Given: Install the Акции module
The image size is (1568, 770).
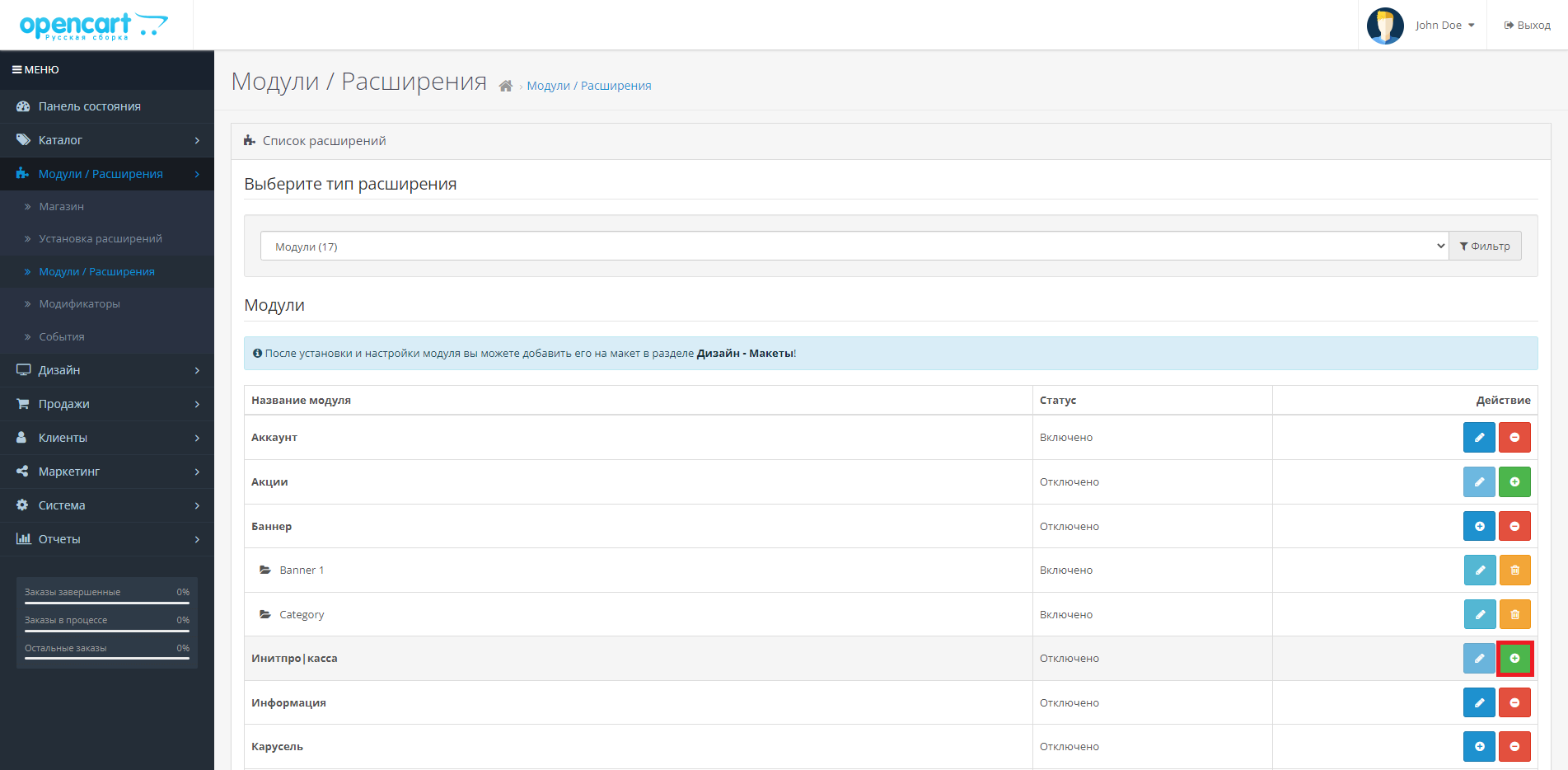Looking at the screenshot, I should pos(1514,481).
